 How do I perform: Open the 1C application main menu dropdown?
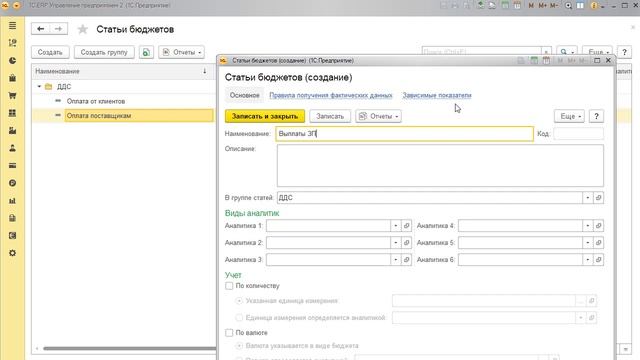(16, 6)
